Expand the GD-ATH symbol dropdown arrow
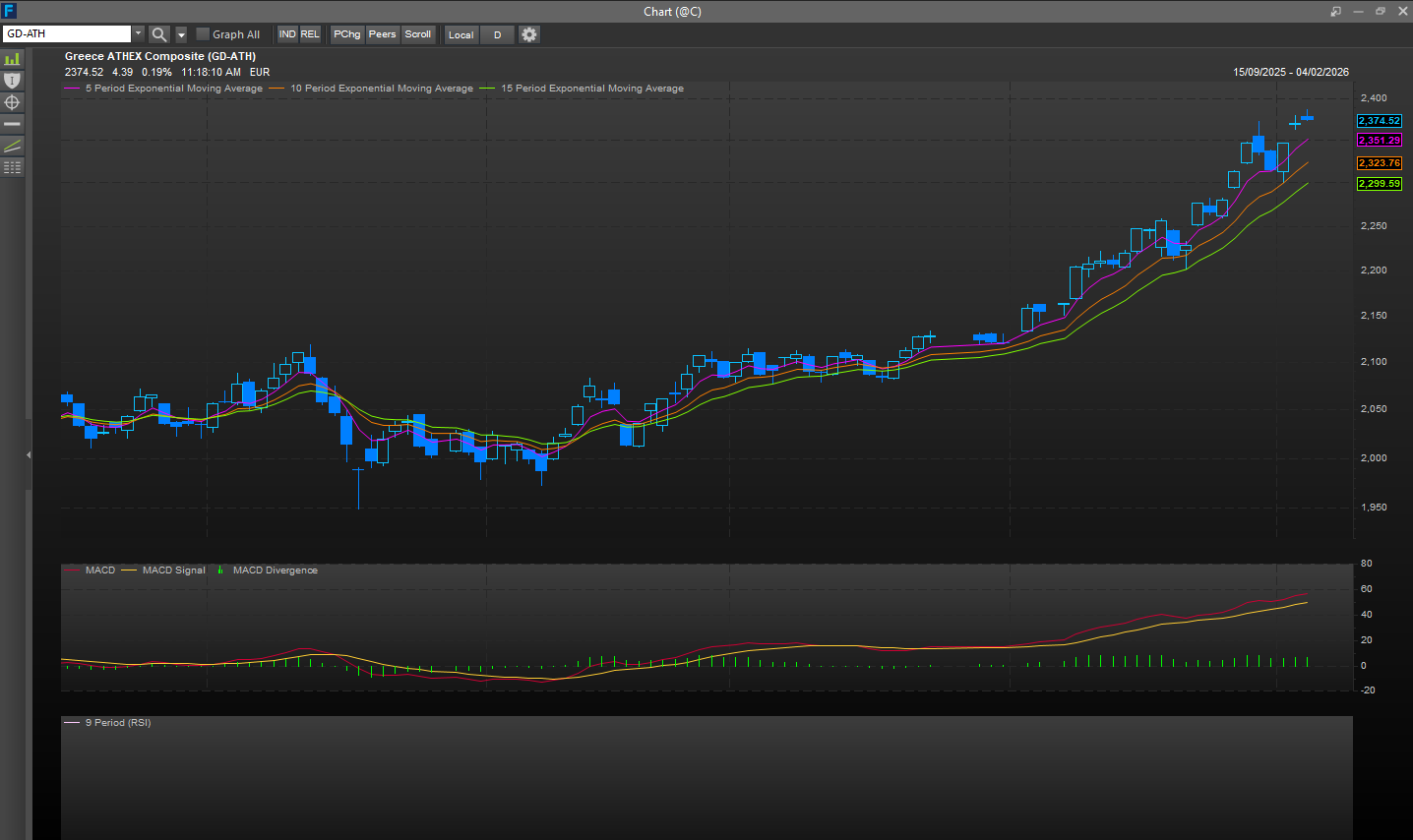1413x840 pixels. (x=139, y=34)
